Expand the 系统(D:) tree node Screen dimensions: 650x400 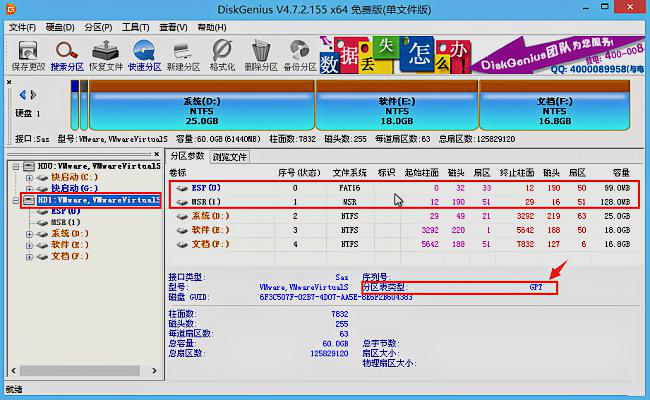coord(29,234)
